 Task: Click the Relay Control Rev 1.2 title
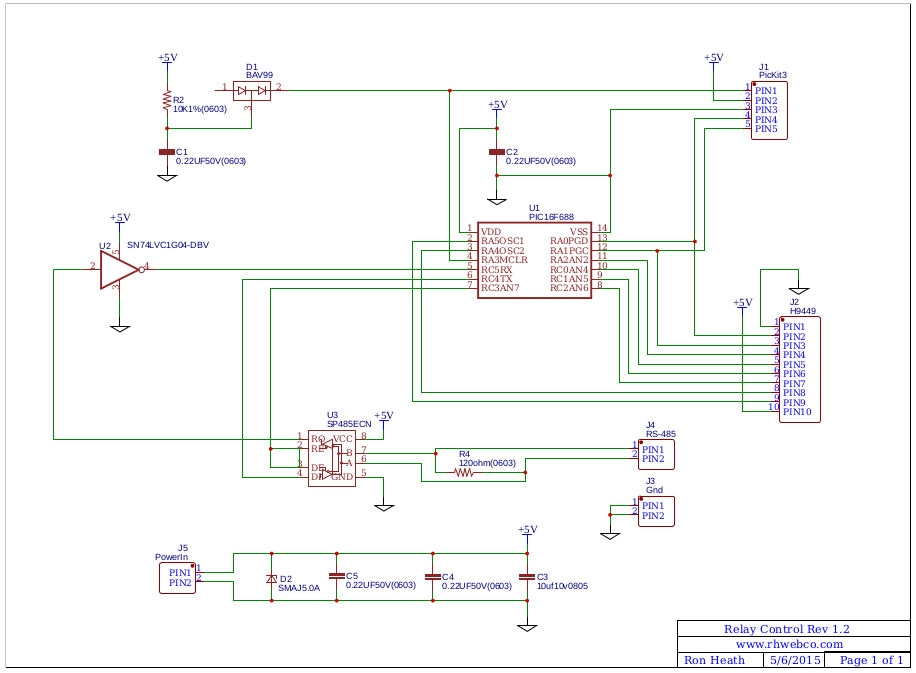coord(786,629)
